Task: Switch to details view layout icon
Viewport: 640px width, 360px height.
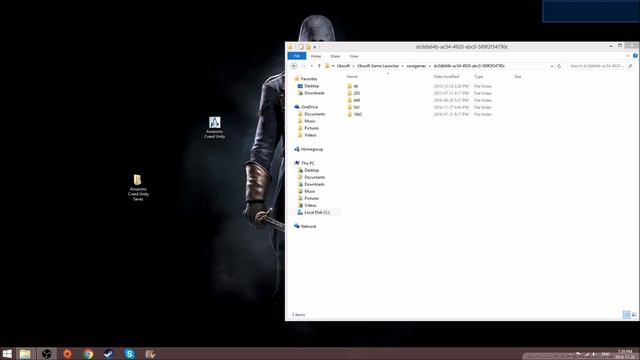Action: 627,314
